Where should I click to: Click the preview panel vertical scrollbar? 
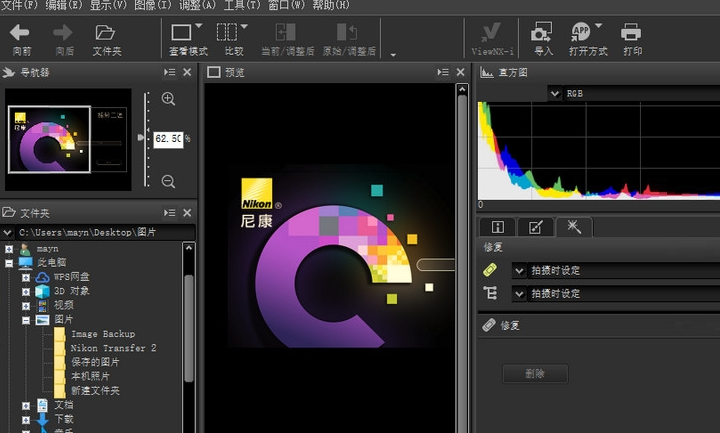(462, 262)
